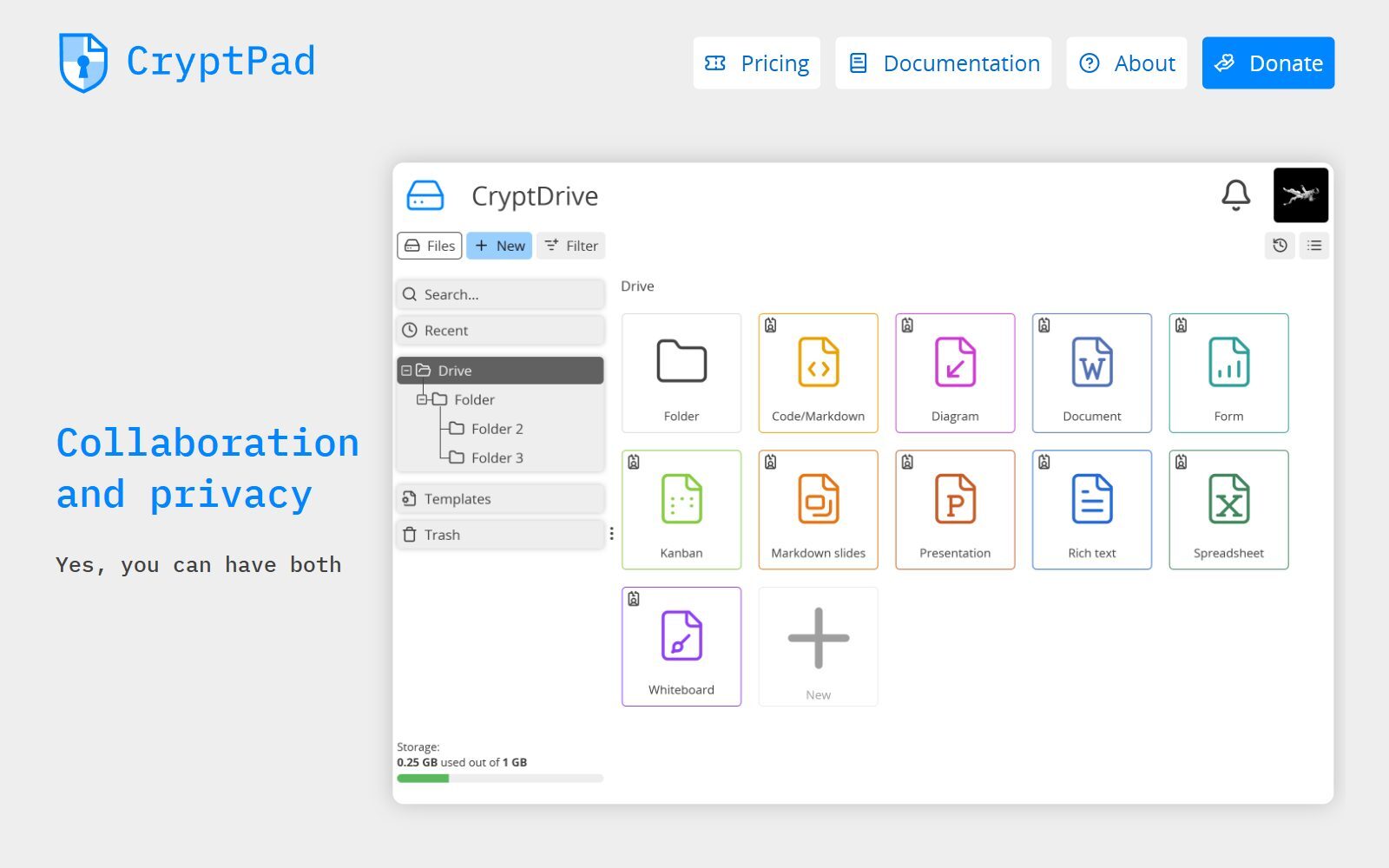Click the CryptPad shield logo

pyautogui.click(x=82, y=62)
